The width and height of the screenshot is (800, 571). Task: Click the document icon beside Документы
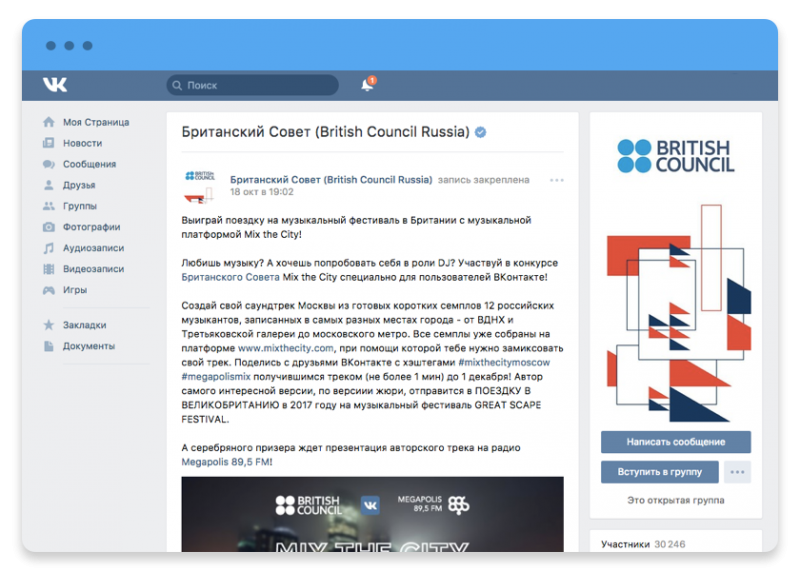(48, 346)
